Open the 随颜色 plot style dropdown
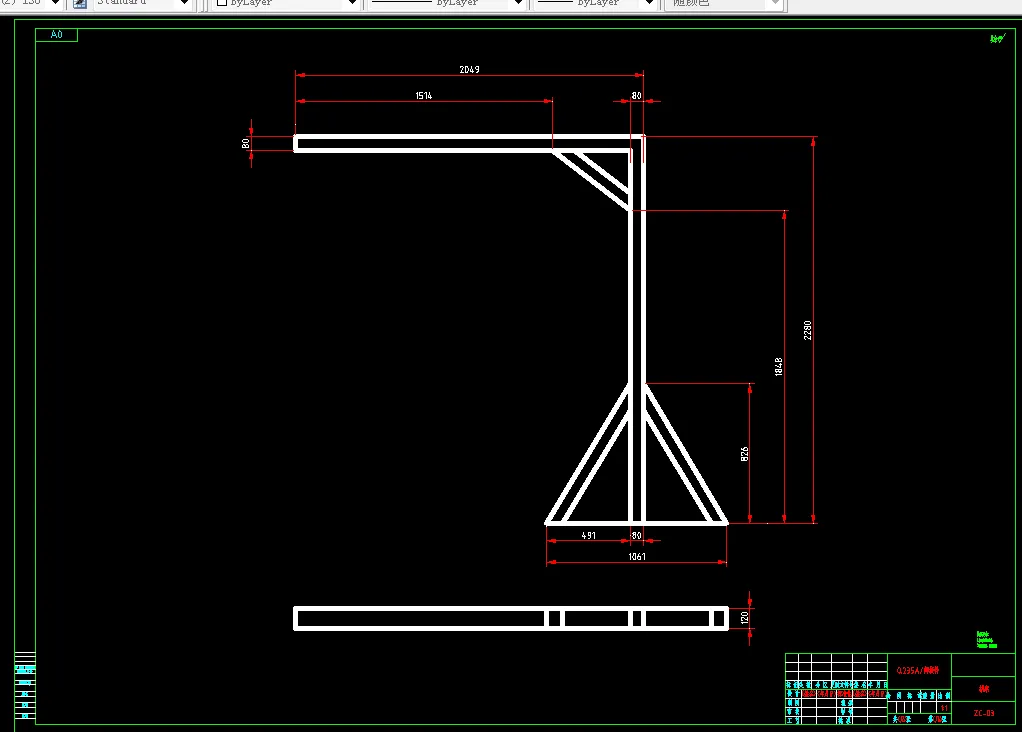Screen dimensions: 1022x732 coord(775,3)
